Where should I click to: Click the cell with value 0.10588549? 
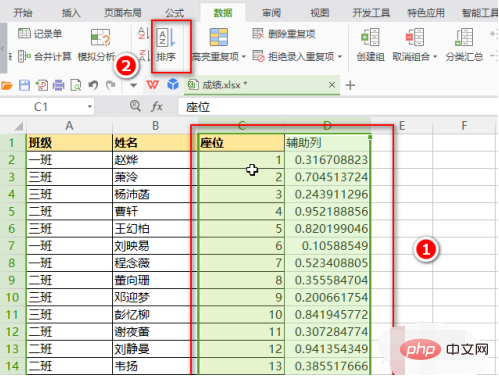tap(327, 246)
